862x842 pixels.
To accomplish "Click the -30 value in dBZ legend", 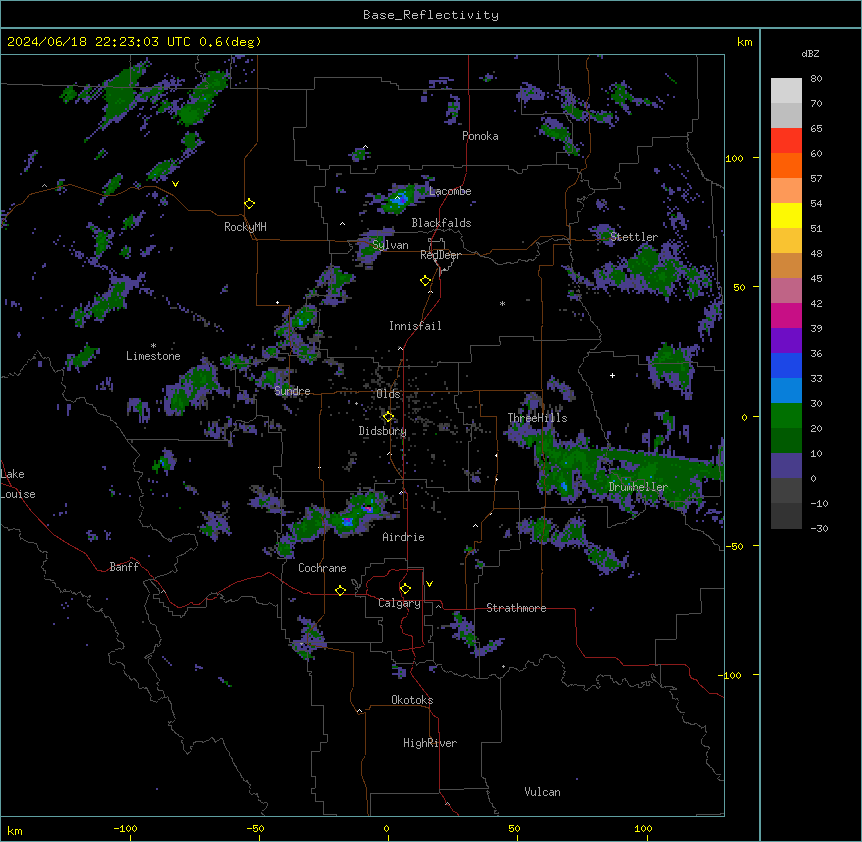I will (x=819, y=529).
